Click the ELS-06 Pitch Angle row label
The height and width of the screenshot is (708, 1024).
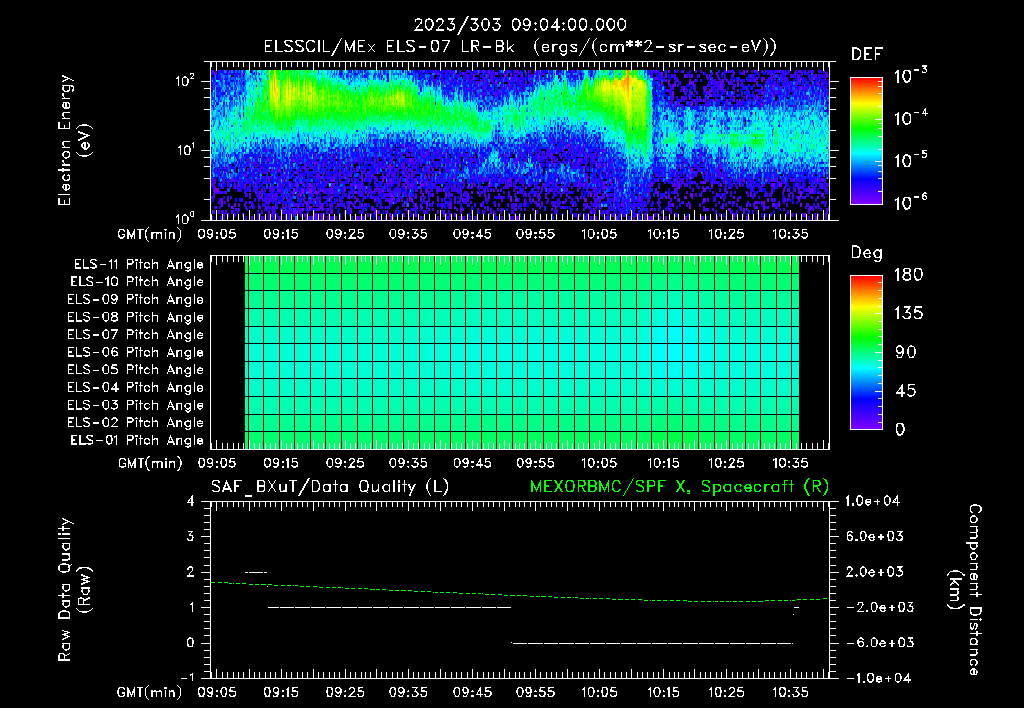[136, 353]
